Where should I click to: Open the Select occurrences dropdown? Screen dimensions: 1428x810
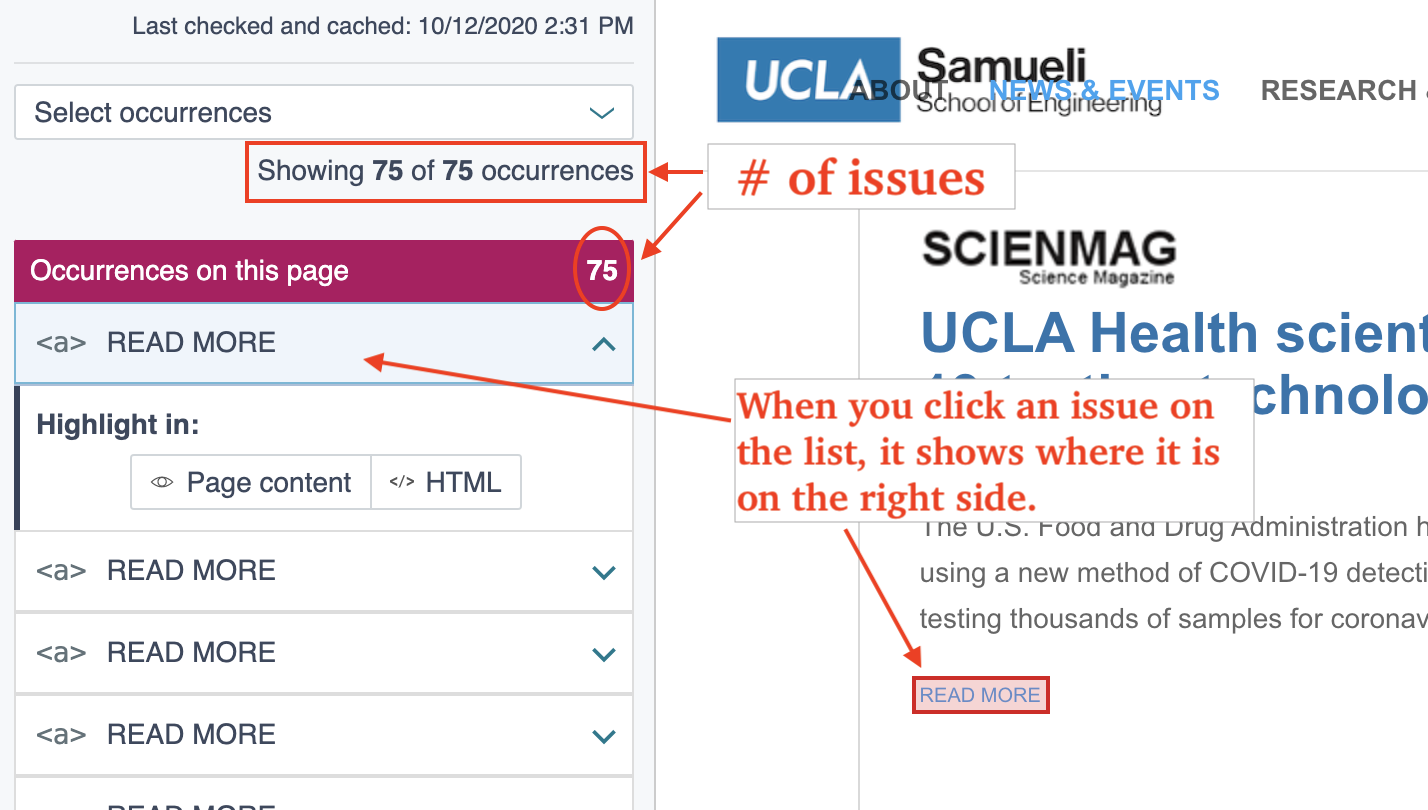[x=324, y=112]
